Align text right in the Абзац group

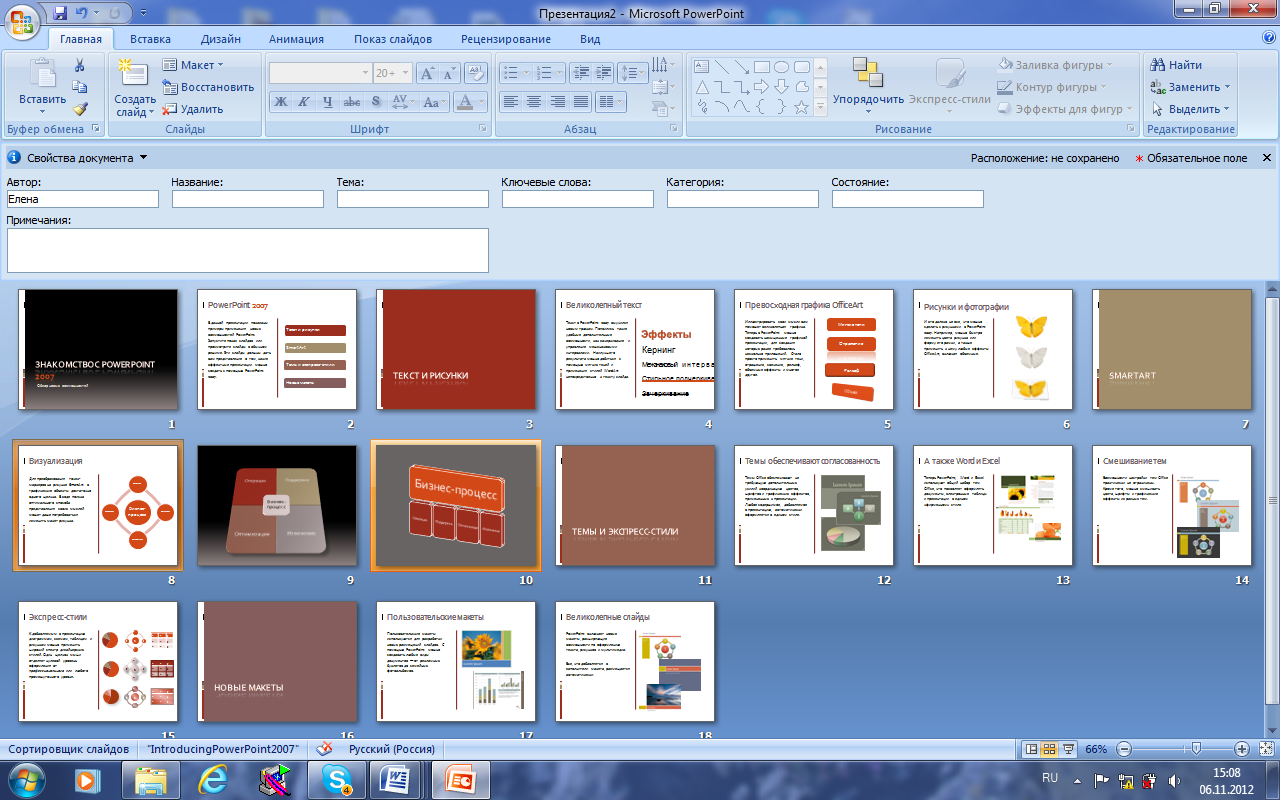[557, 102]
